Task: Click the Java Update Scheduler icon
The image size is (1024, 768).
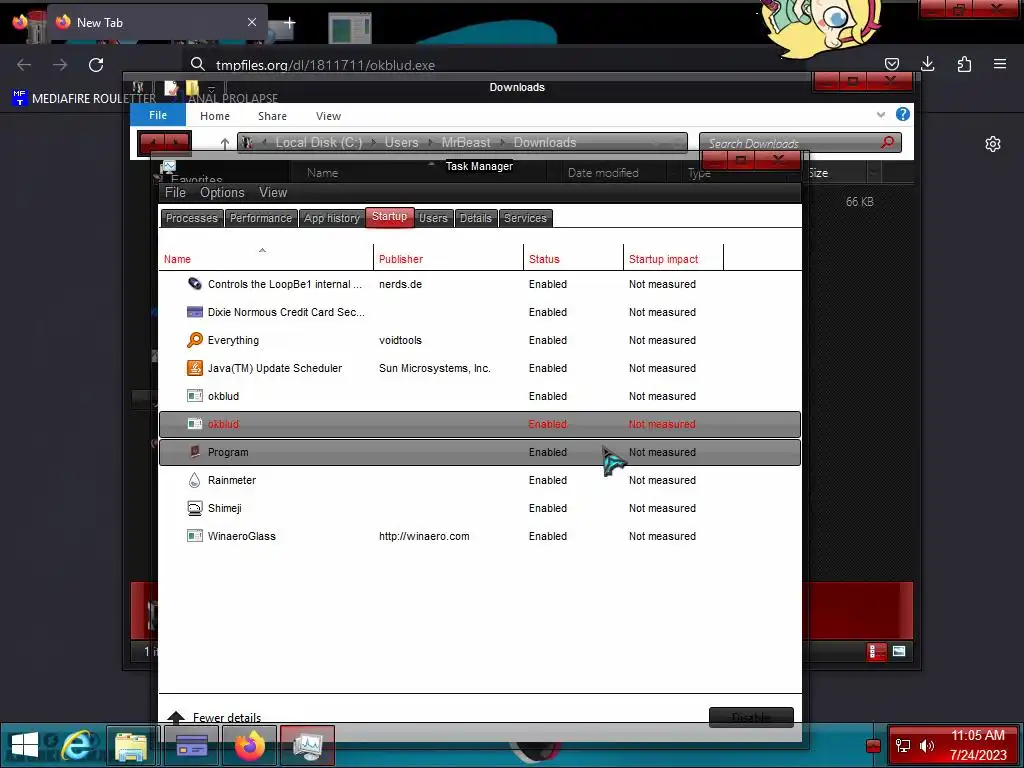Action: pyautogui.click(x=195, y=368)
